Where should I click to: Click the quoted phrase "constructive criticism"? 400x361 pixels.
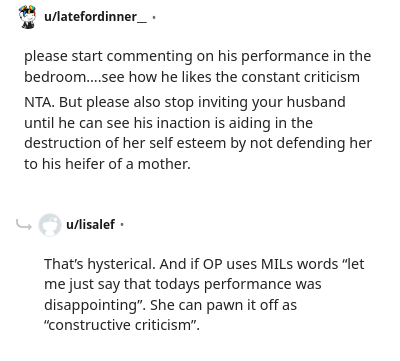tap(122, 325)
